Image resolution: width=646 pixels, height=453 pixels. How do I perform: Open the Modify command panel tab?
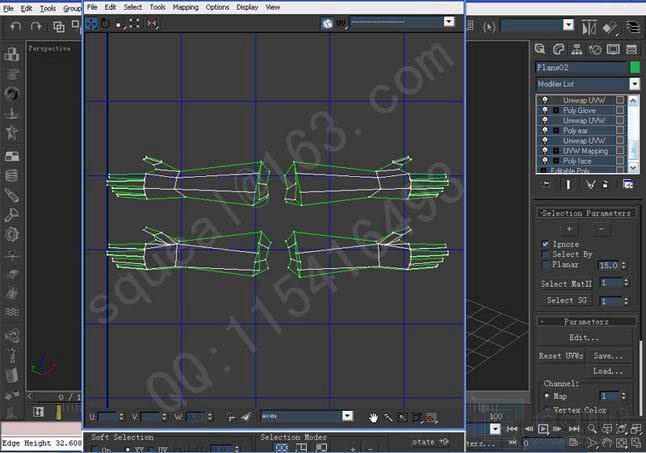(x=558, y=49)
